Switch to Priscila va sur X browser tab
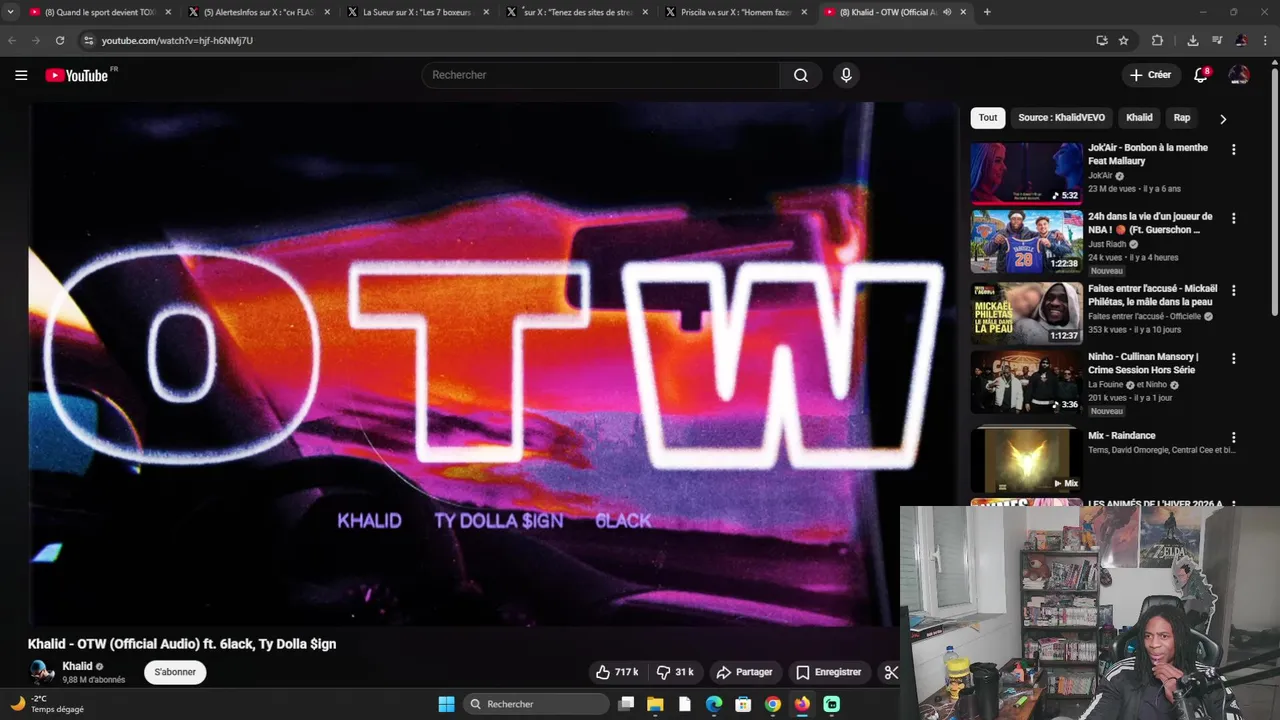1280x720 pixels. pyautogui.click(x=736, y=12)
